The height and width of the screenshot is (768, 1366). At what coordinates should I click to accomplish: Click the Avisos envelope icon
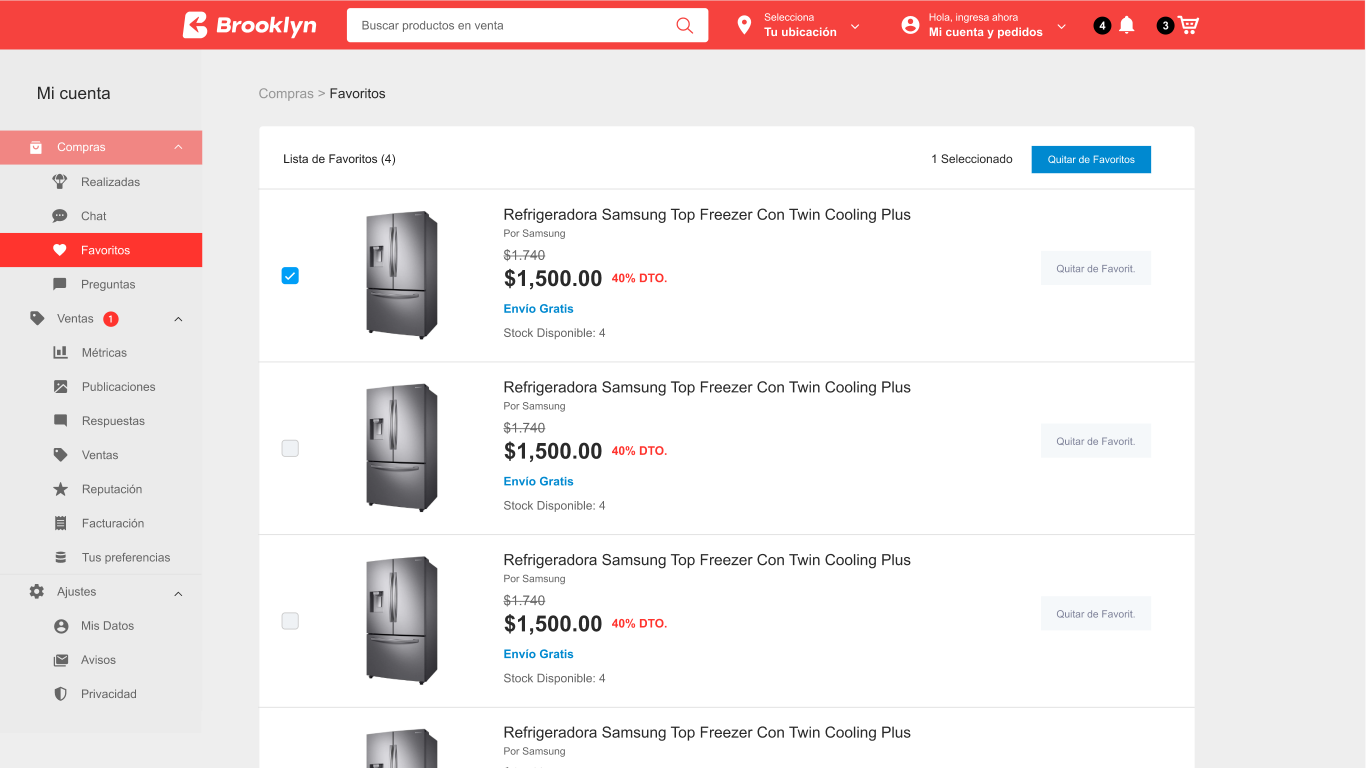[x=61, y=660]
